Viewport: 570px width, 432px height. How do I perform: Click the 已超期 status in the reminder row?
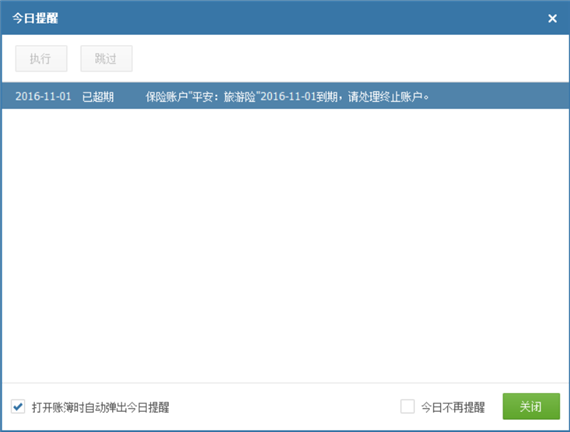(x=98, y=97)
